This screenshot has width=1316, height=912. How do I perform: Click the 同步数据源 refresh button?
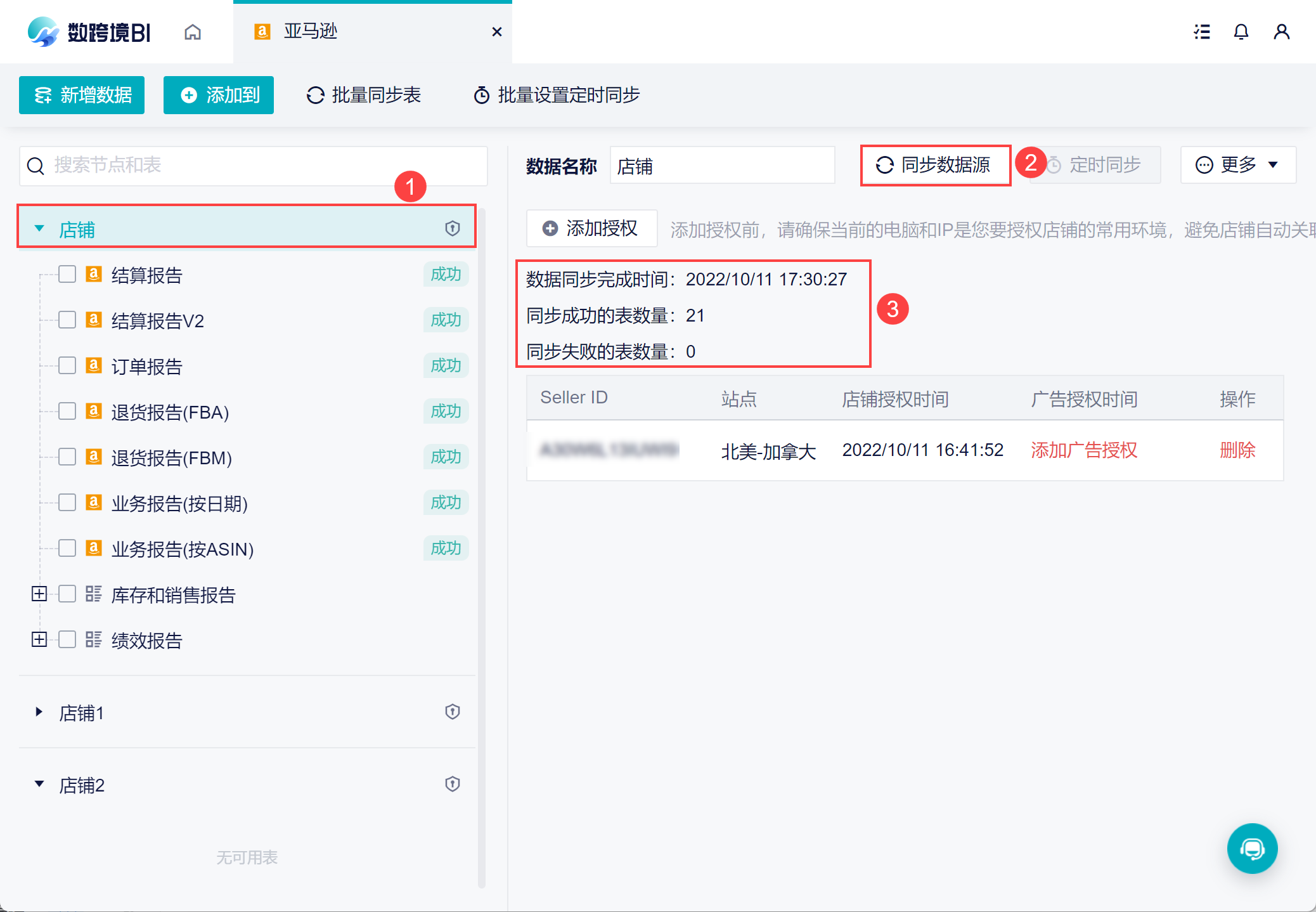point(934,166)
